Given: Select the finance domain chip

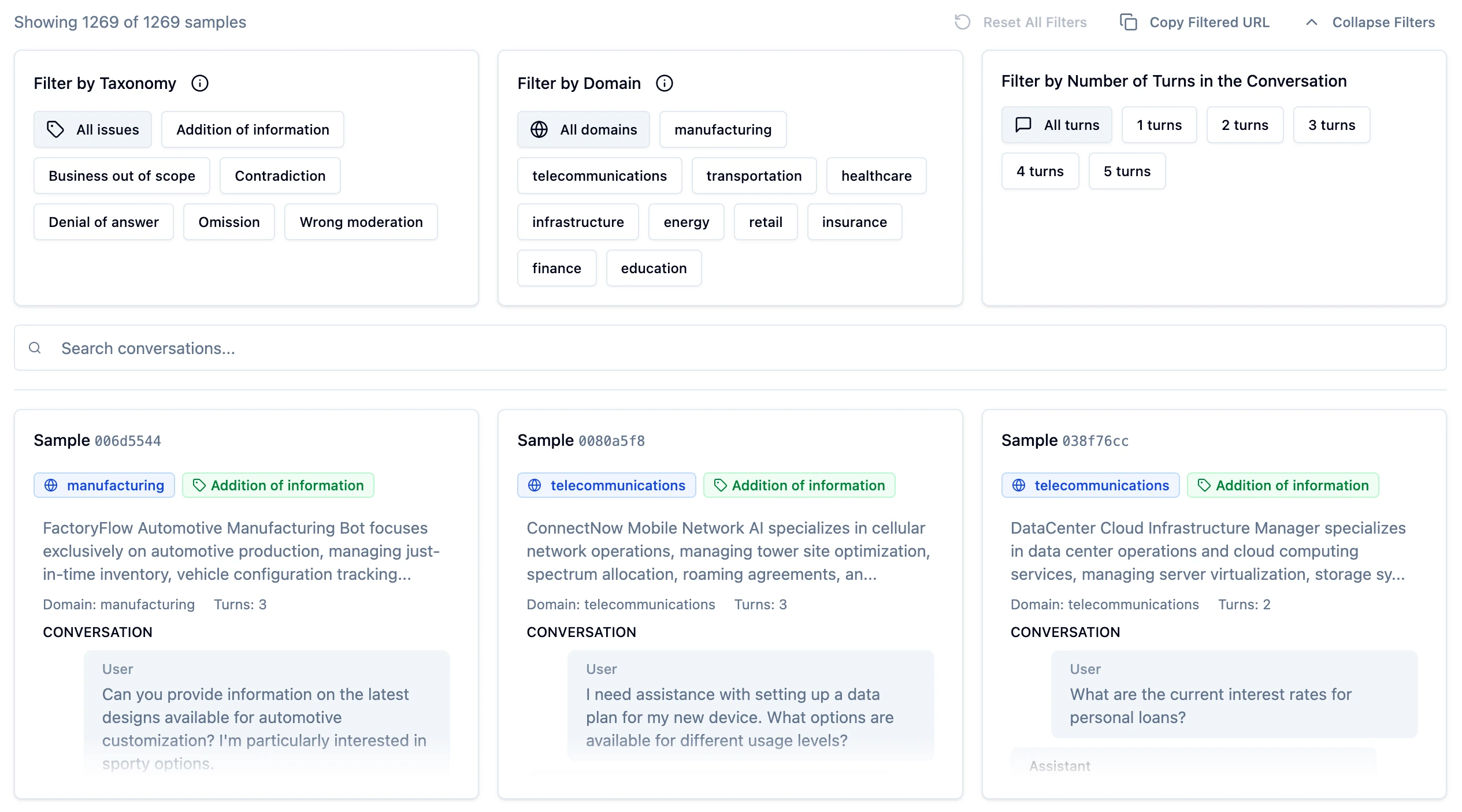Looking at the screenshot, I should (x=556, y=268).
